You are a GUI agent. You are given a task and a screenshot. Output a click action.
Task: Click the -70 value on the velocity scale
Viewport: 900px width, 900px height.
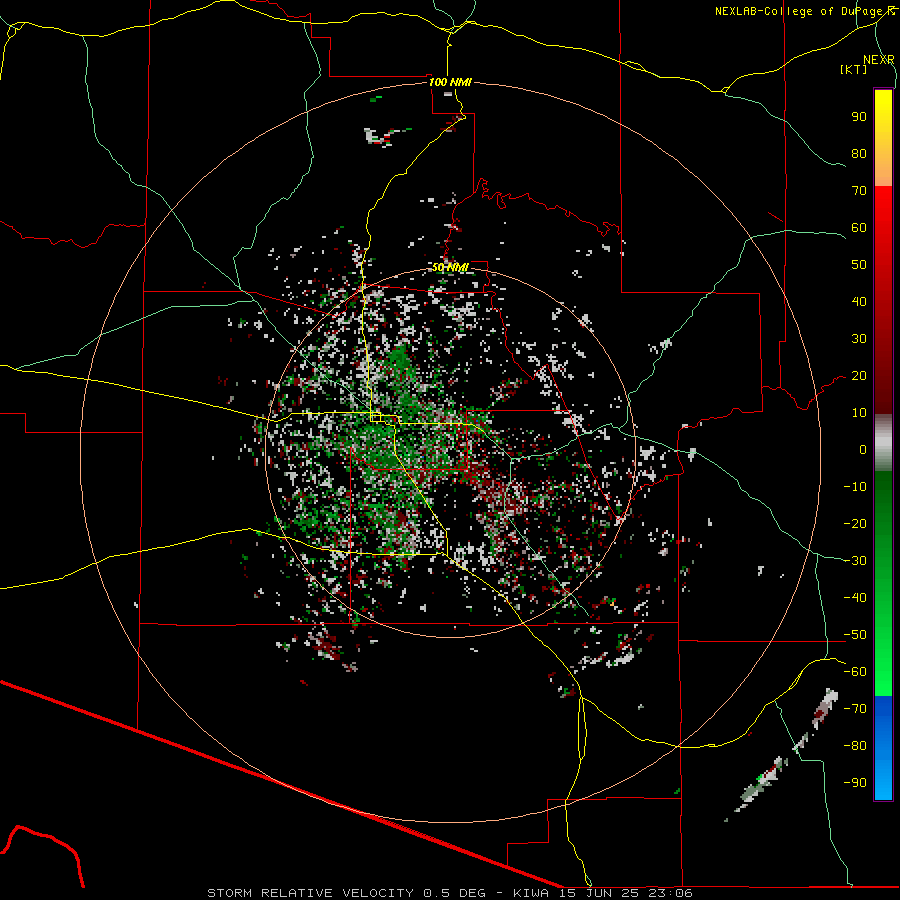[855, 709]
